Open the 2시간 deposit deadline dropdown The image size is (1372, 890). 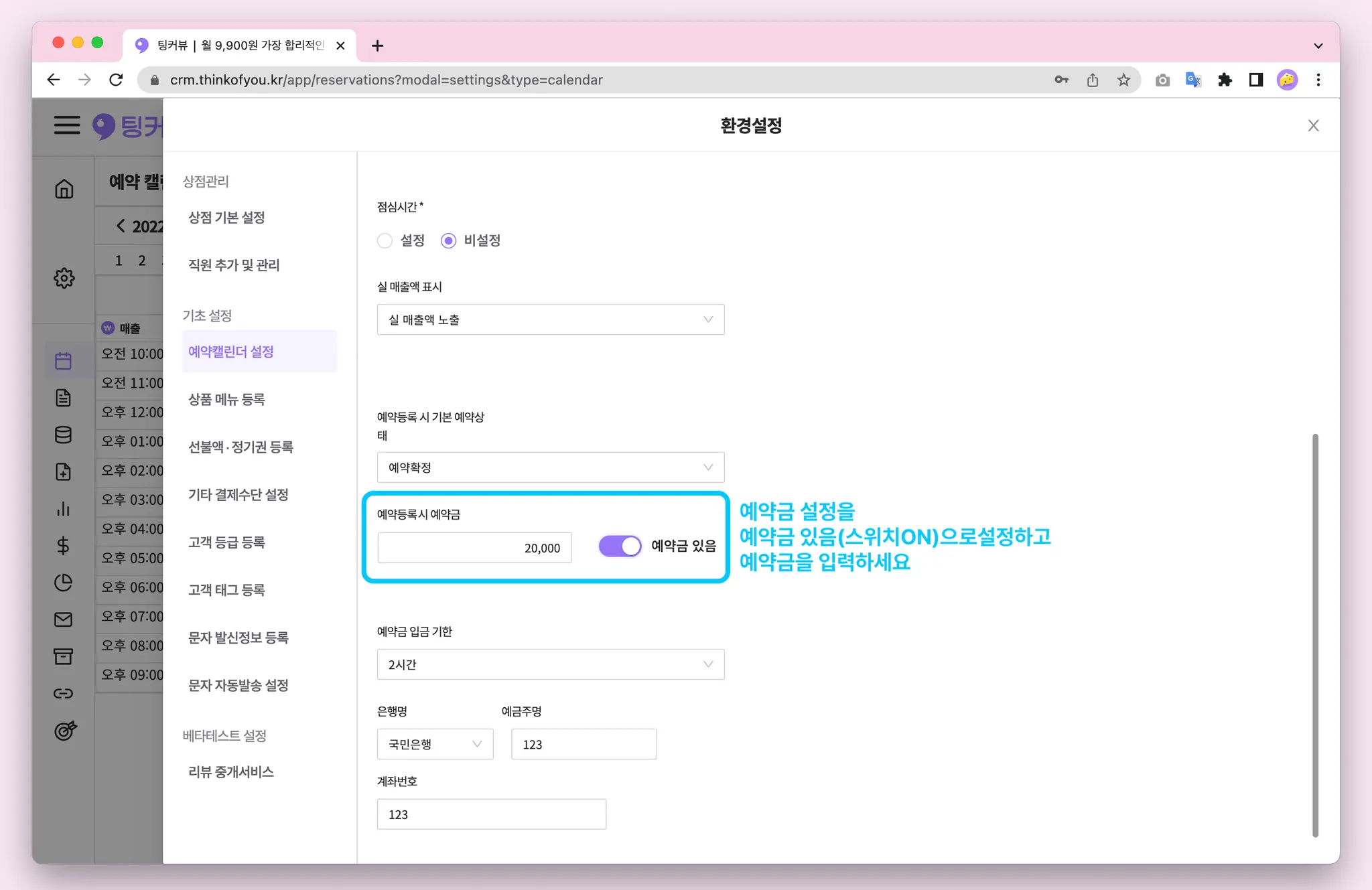[550, 664]
